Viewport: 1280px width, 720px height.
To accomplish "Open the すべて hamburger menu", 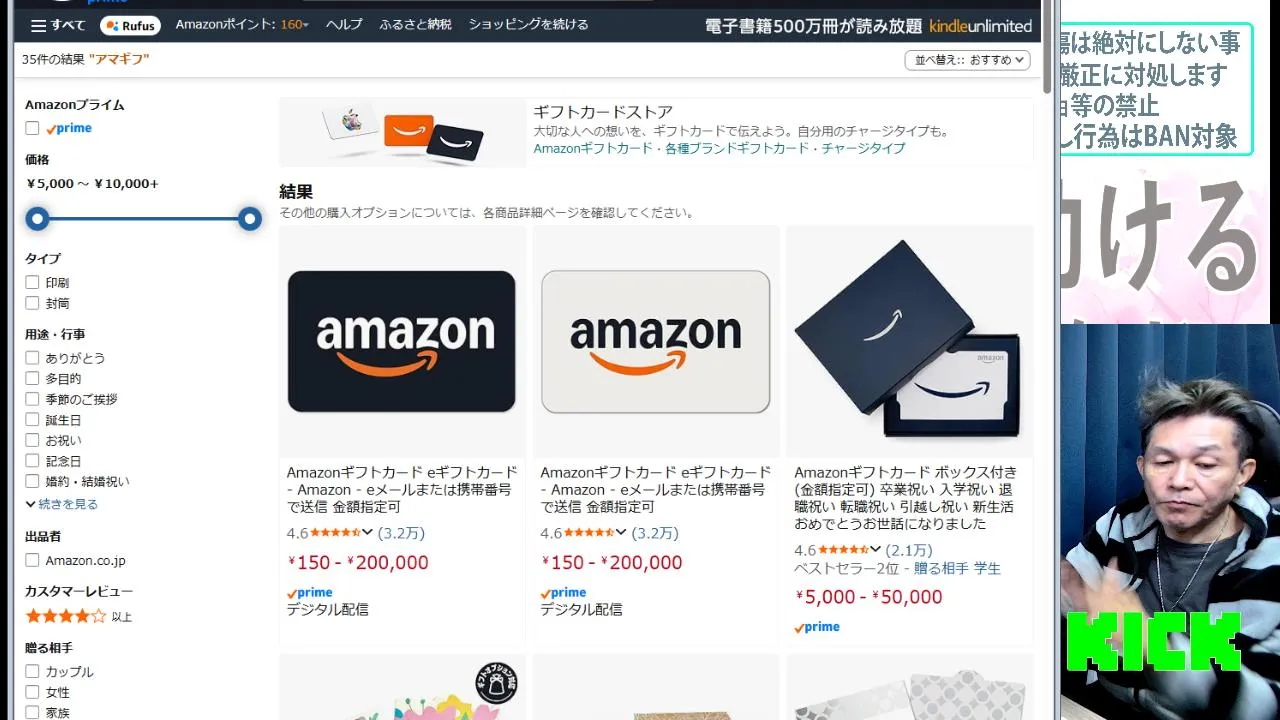I will pyautogui.click(x=58, y=25).
